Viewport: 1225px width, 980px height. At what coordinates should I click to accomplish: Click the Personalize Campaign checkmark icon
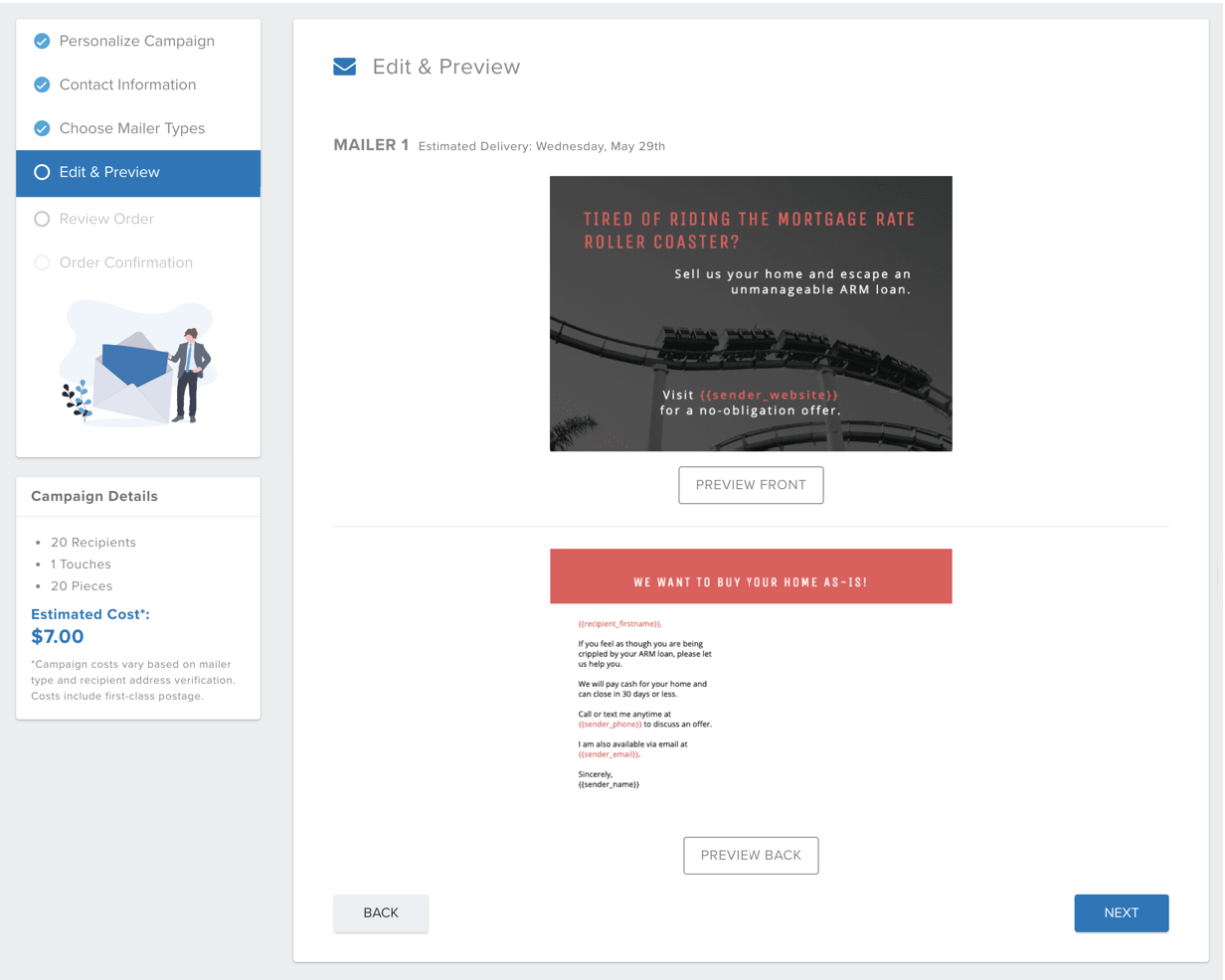coord(42,41)
